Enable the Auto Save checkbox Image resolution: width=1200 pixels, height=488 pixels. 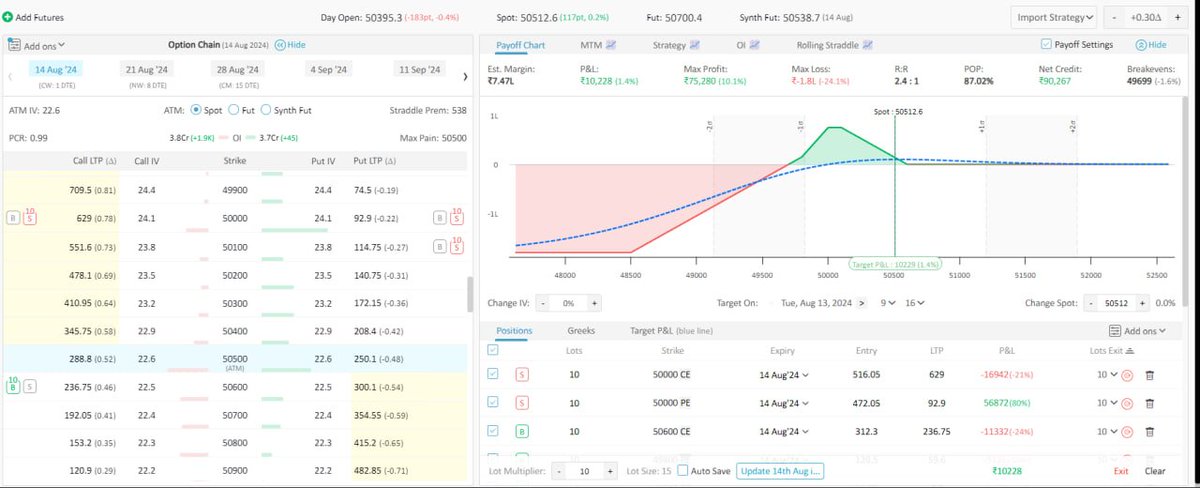(x=683, y=470)
